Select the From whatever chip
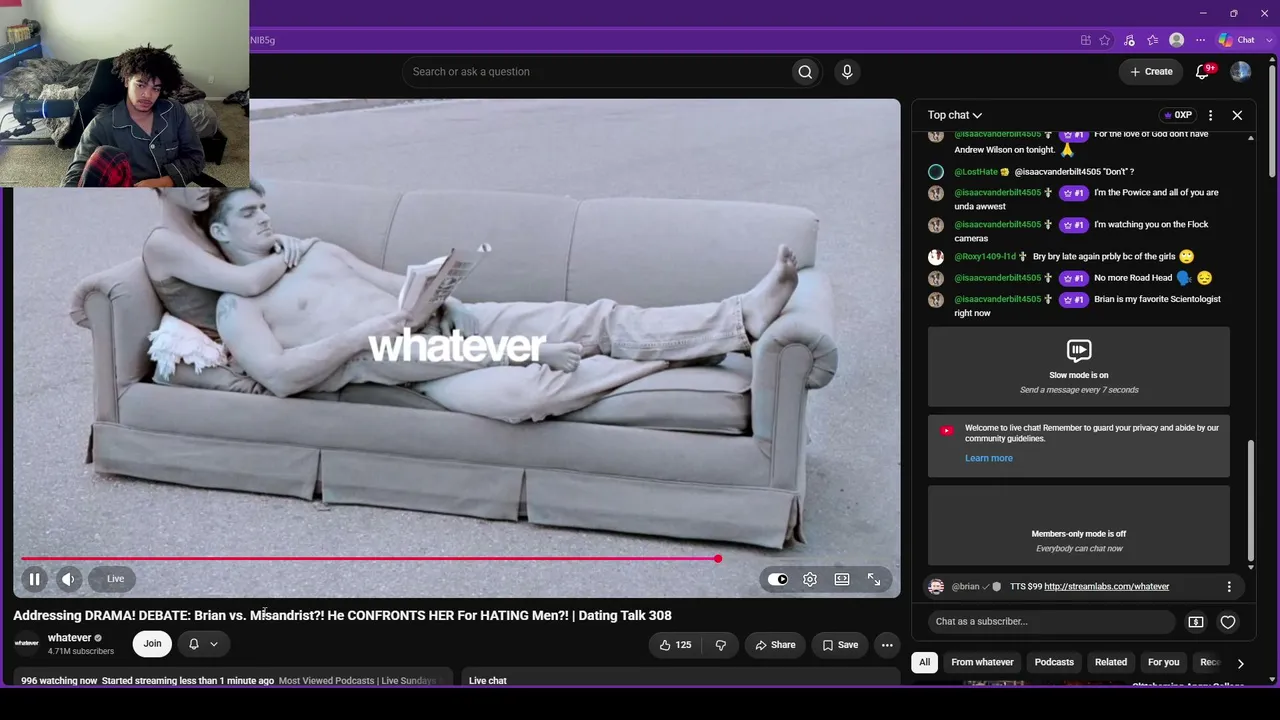Viewport: 1280px width, 720px height. click(x=982, y=662)
